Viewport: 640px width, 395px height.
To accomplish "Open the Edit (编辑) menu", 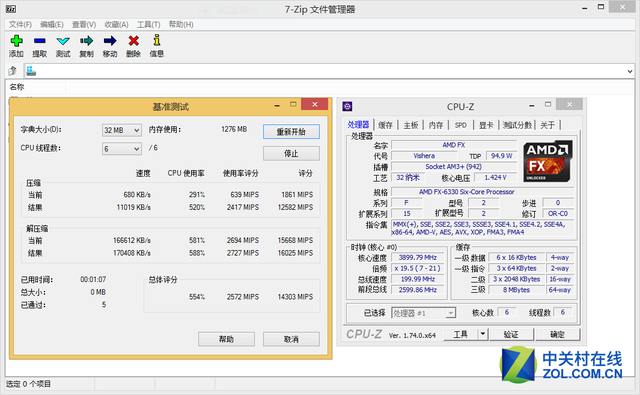I will point(51,24).
